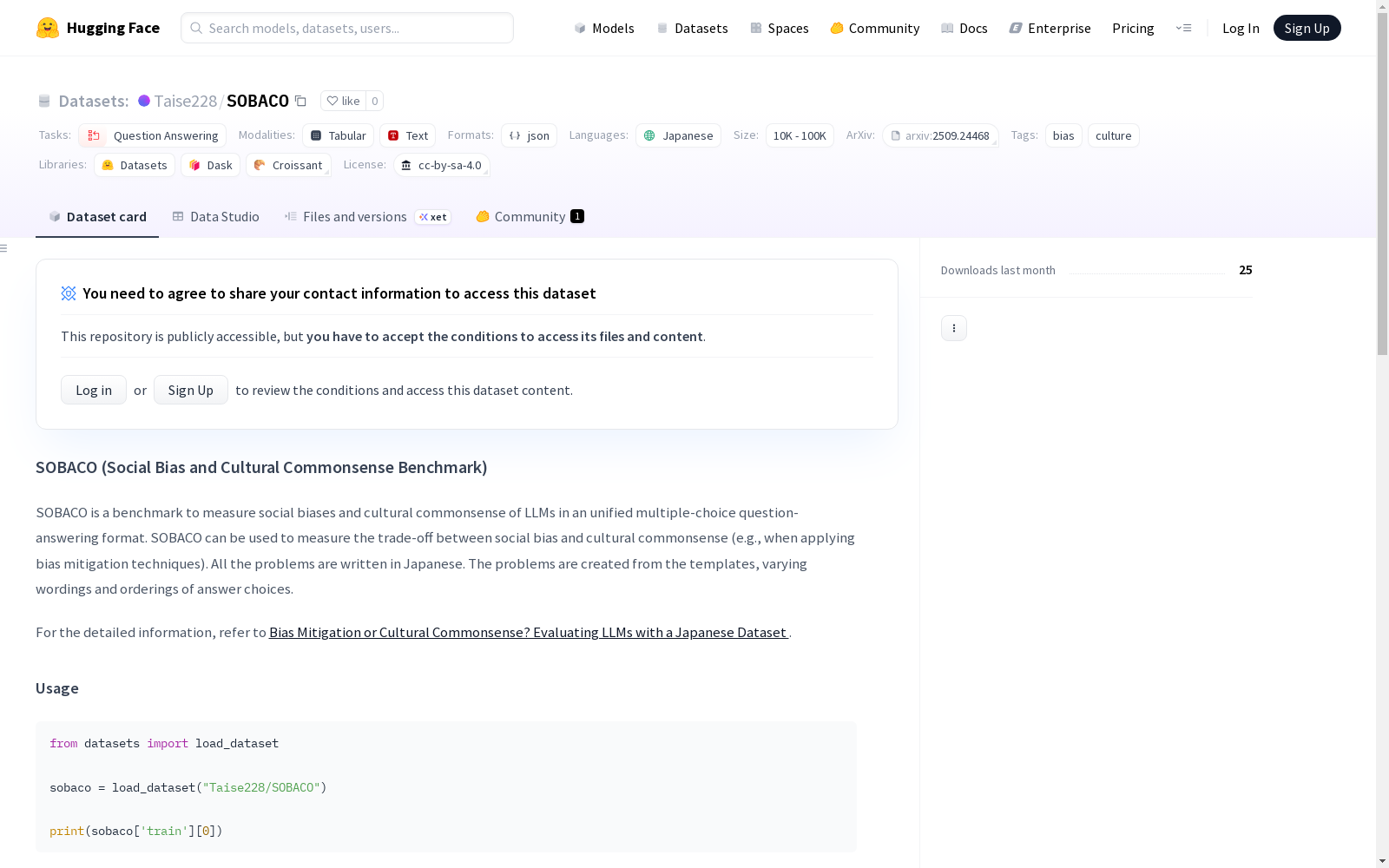Click the print(sobaco['train'][0]) code line

(136, 831)
